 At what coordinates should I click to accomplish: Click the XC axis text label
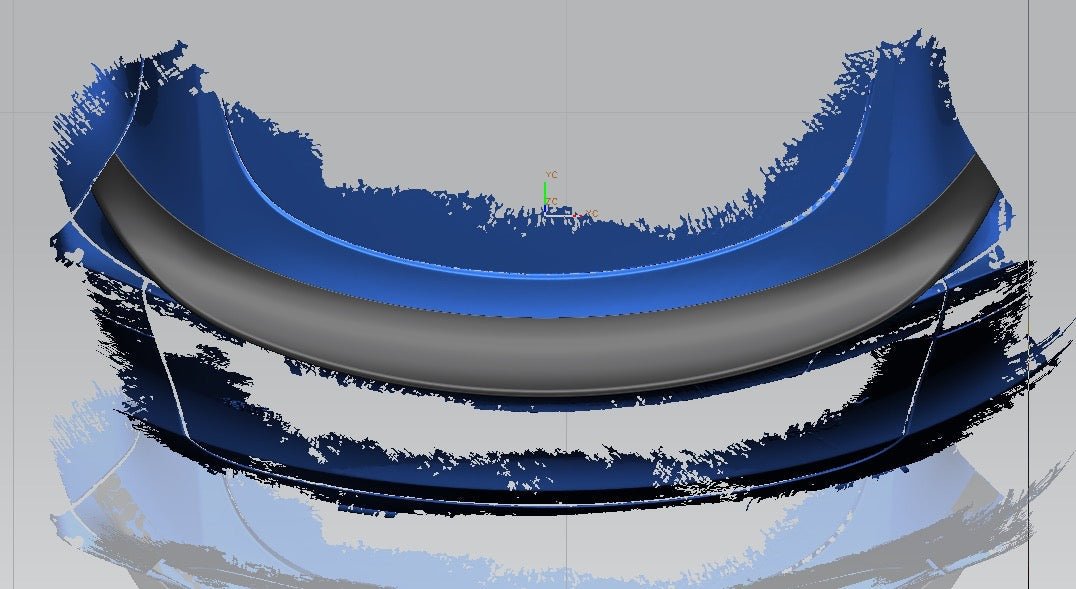591,214
